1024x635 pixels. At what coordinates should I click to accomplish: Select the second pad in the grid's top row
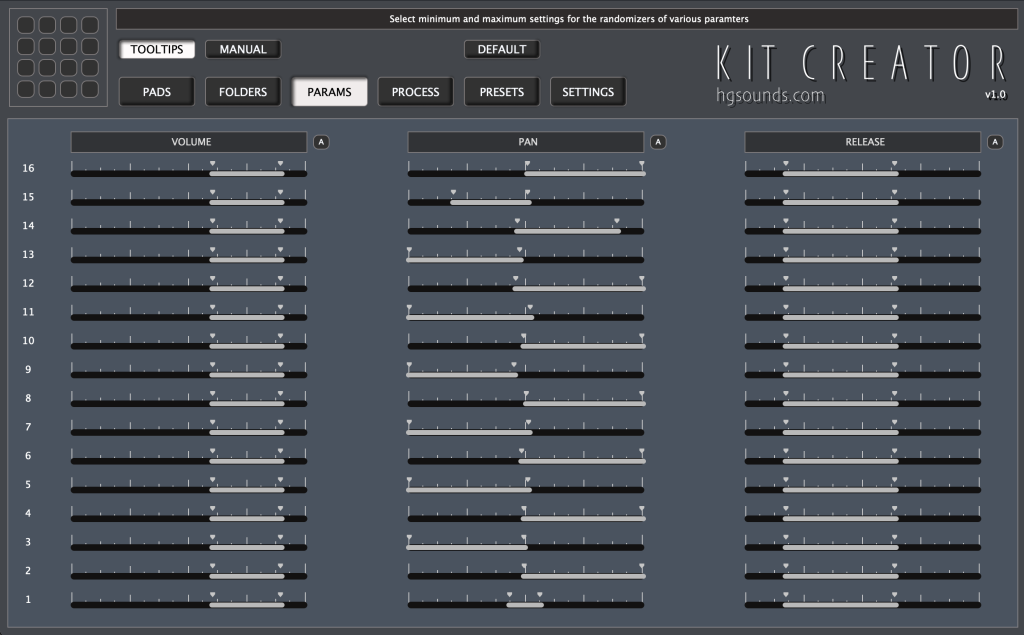tap(47, 25)
